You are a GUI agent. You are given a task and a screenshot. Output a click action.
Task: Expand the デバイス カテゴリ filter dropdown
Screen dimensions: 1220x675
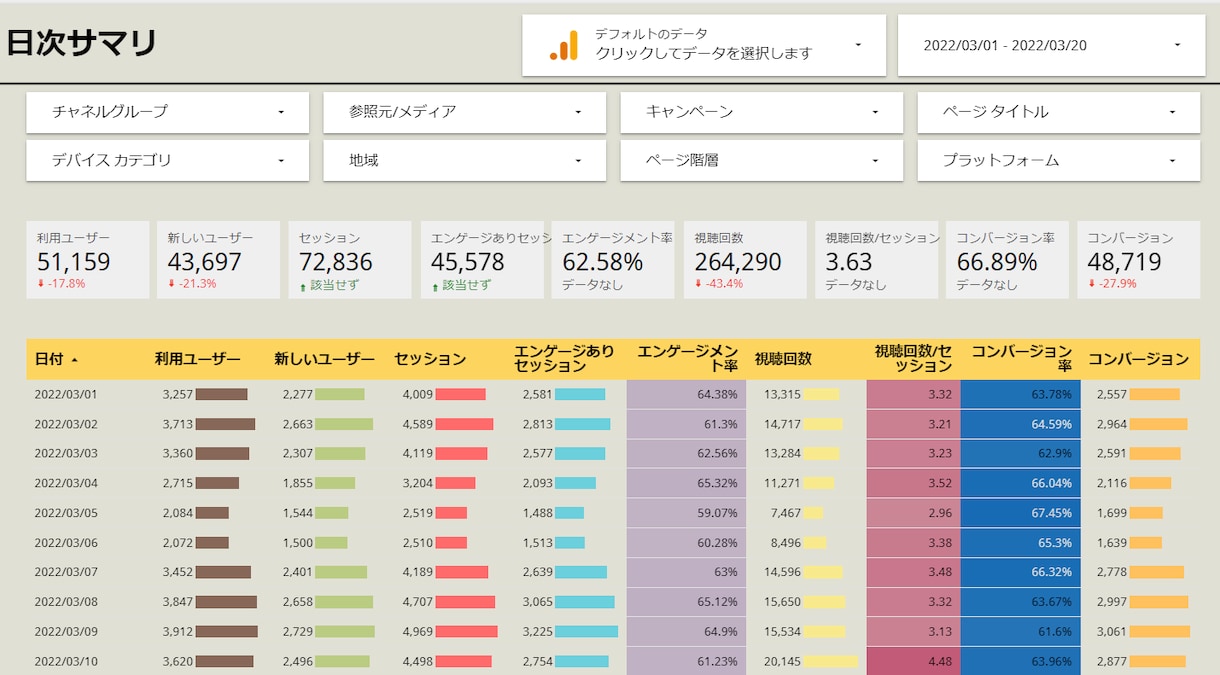point(167,160)
